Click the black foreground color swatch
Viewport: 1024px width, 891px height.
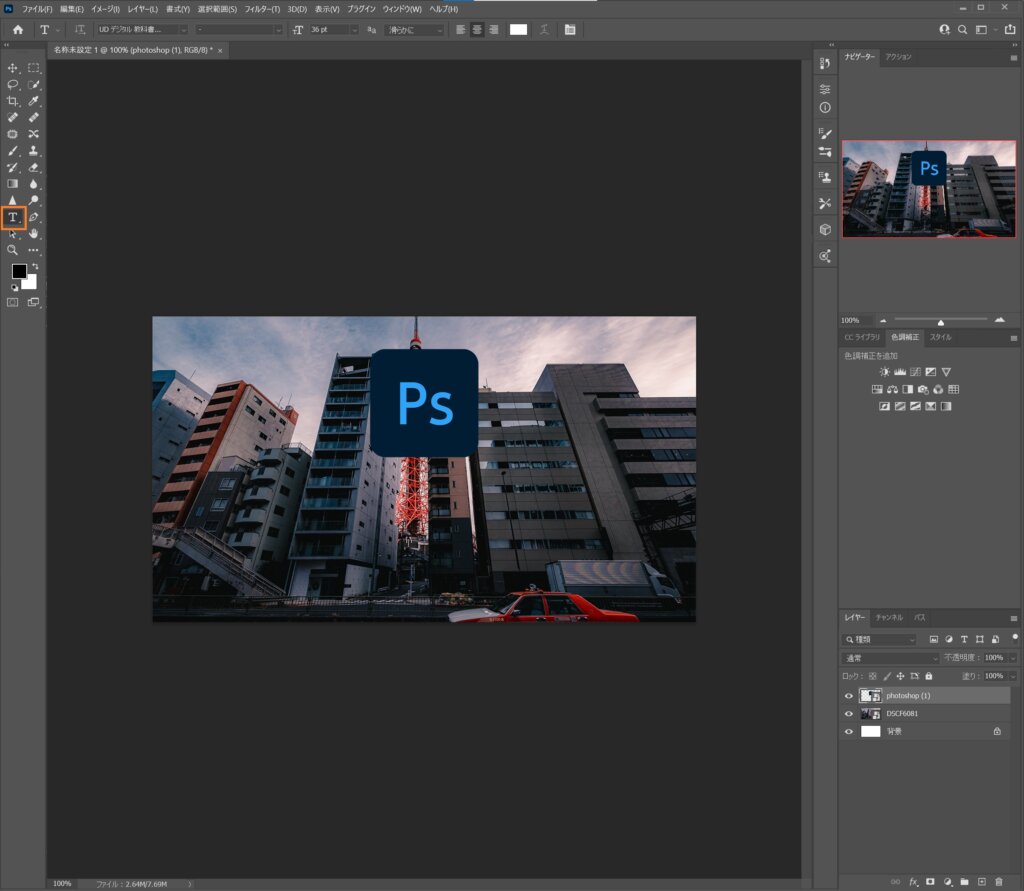(x=19, y=271)
